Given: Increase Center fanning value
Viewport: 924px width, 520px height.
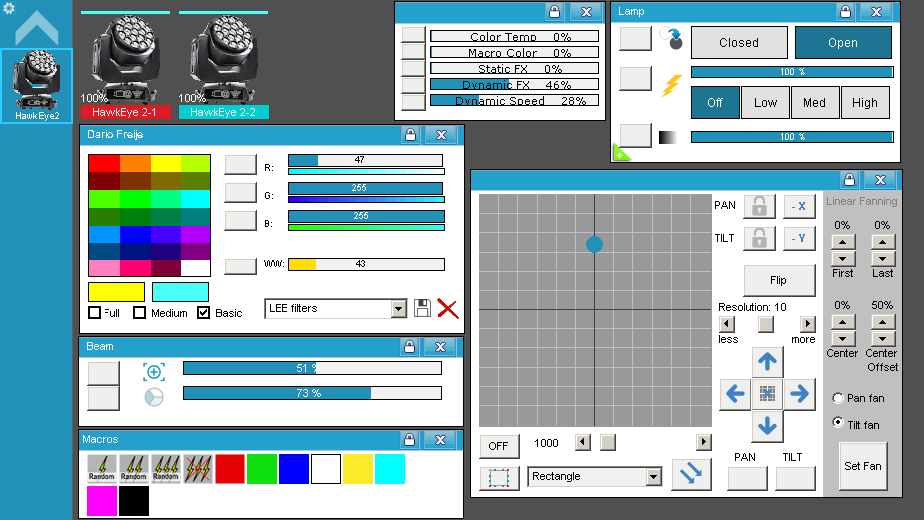Looking at the screenshot, I should click(843, 322).
